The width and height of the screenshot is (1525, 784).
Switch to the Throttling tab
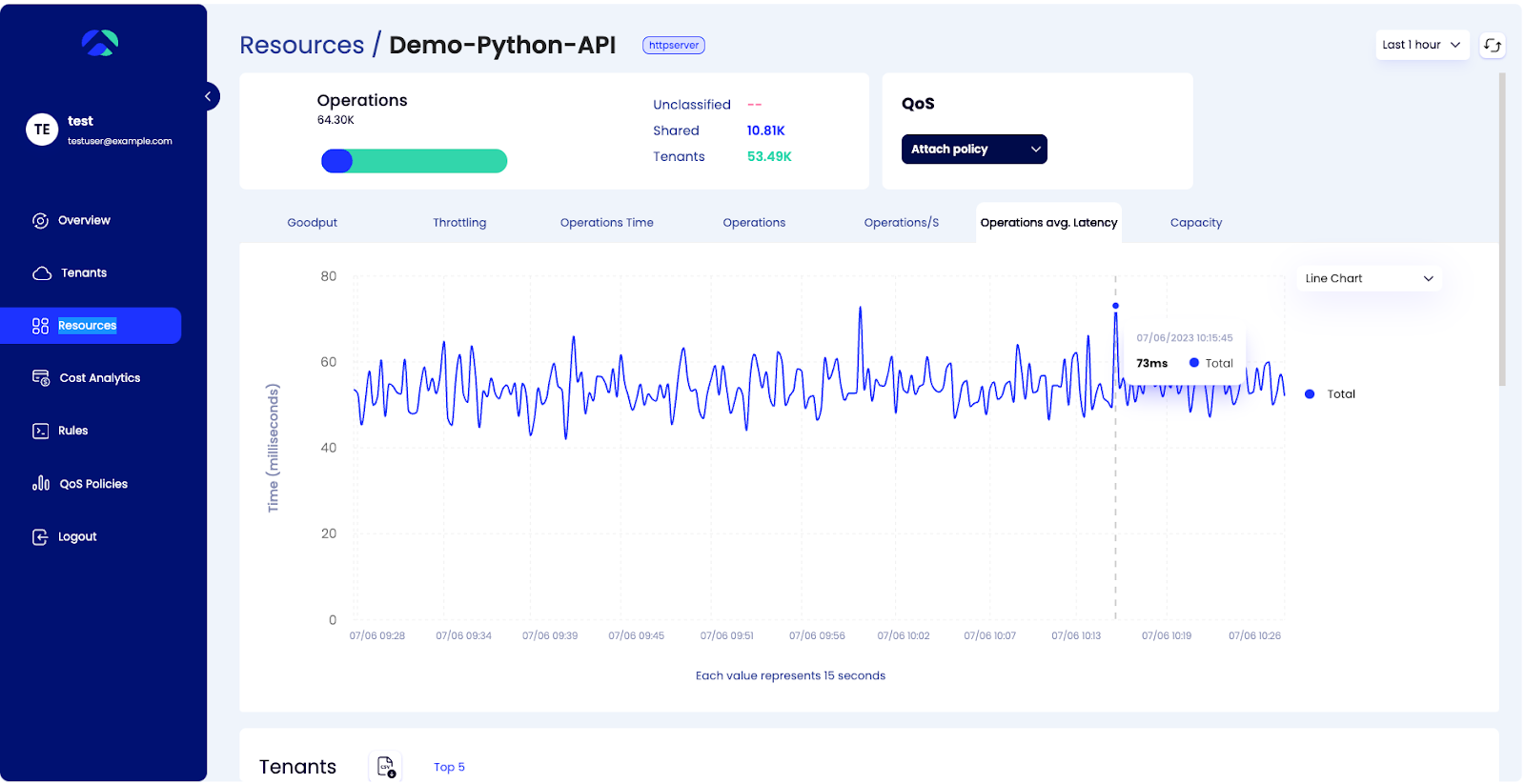(x=459, y=223)
